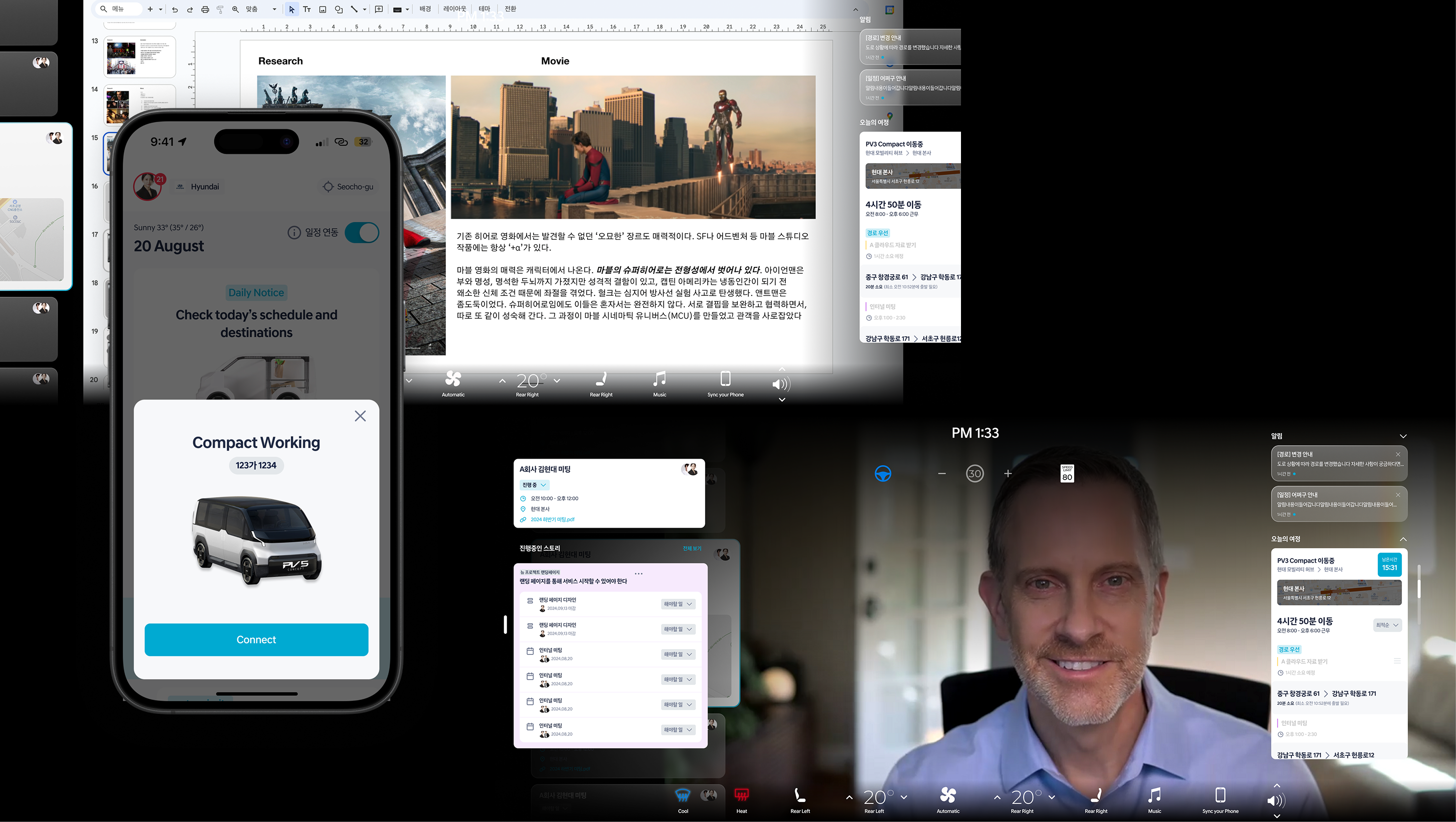Viewport: 1456px width, 822px height.
Task: Select the paint format roller icon
Action: pos(220,10)
